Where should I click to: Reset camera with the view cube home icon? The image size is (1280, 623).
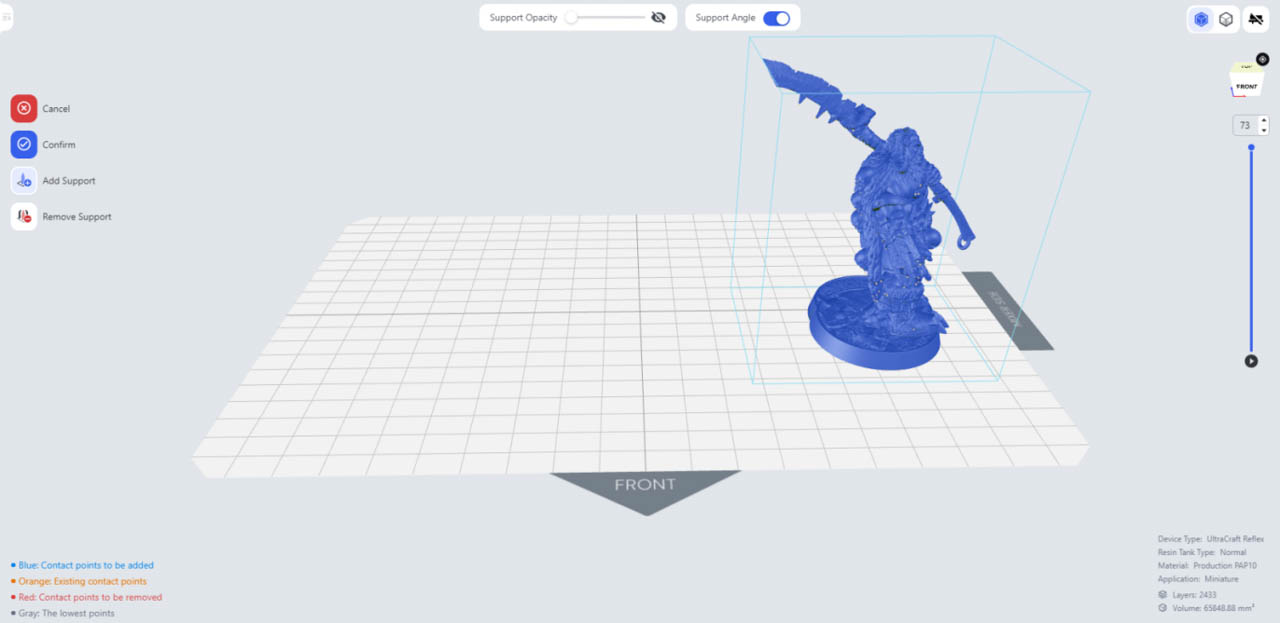coord(1262,59)
